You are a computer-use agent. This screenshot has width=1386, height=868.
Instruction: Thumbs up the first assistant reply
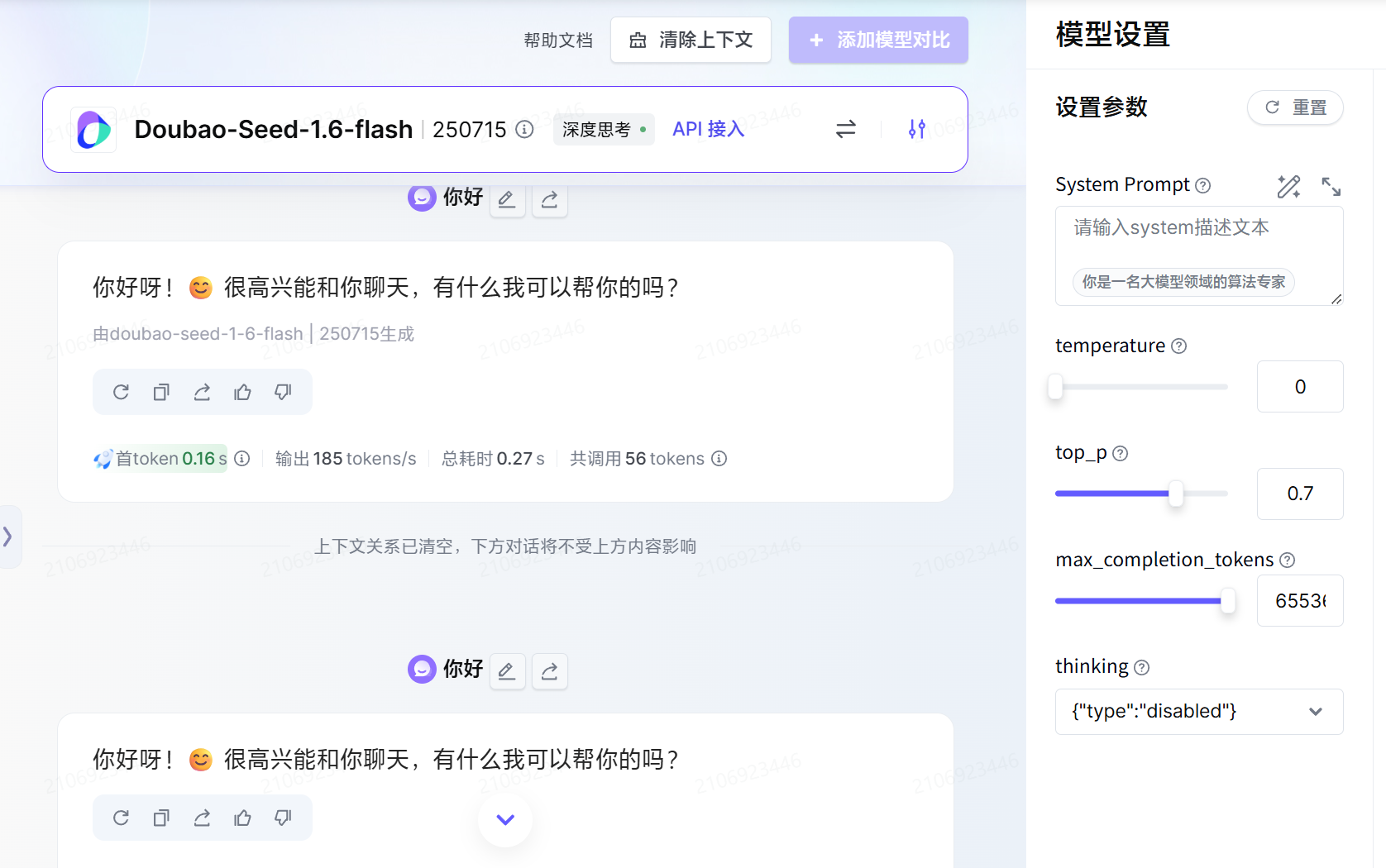click(242, 392)
